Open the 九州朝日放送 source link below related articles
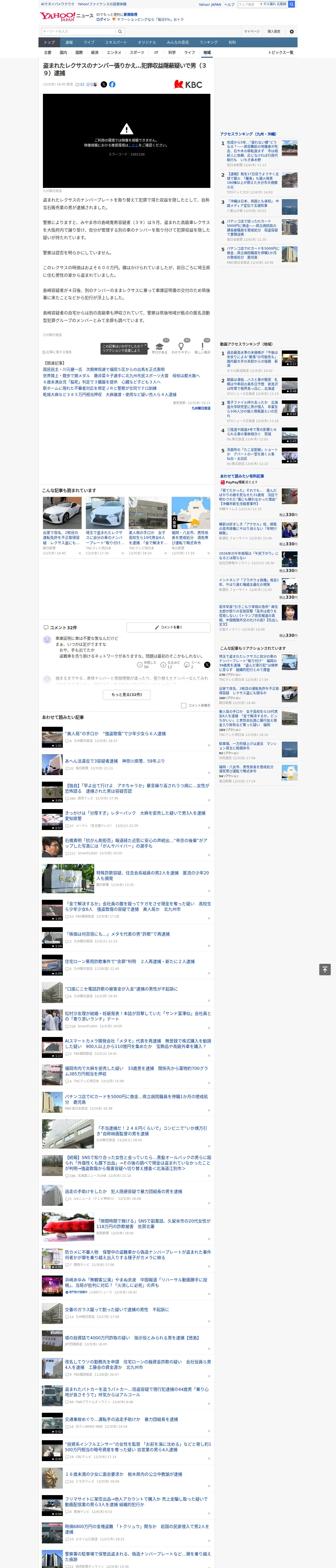Image resolution: width=336 pixels, height=1568 pixels. 201,408
